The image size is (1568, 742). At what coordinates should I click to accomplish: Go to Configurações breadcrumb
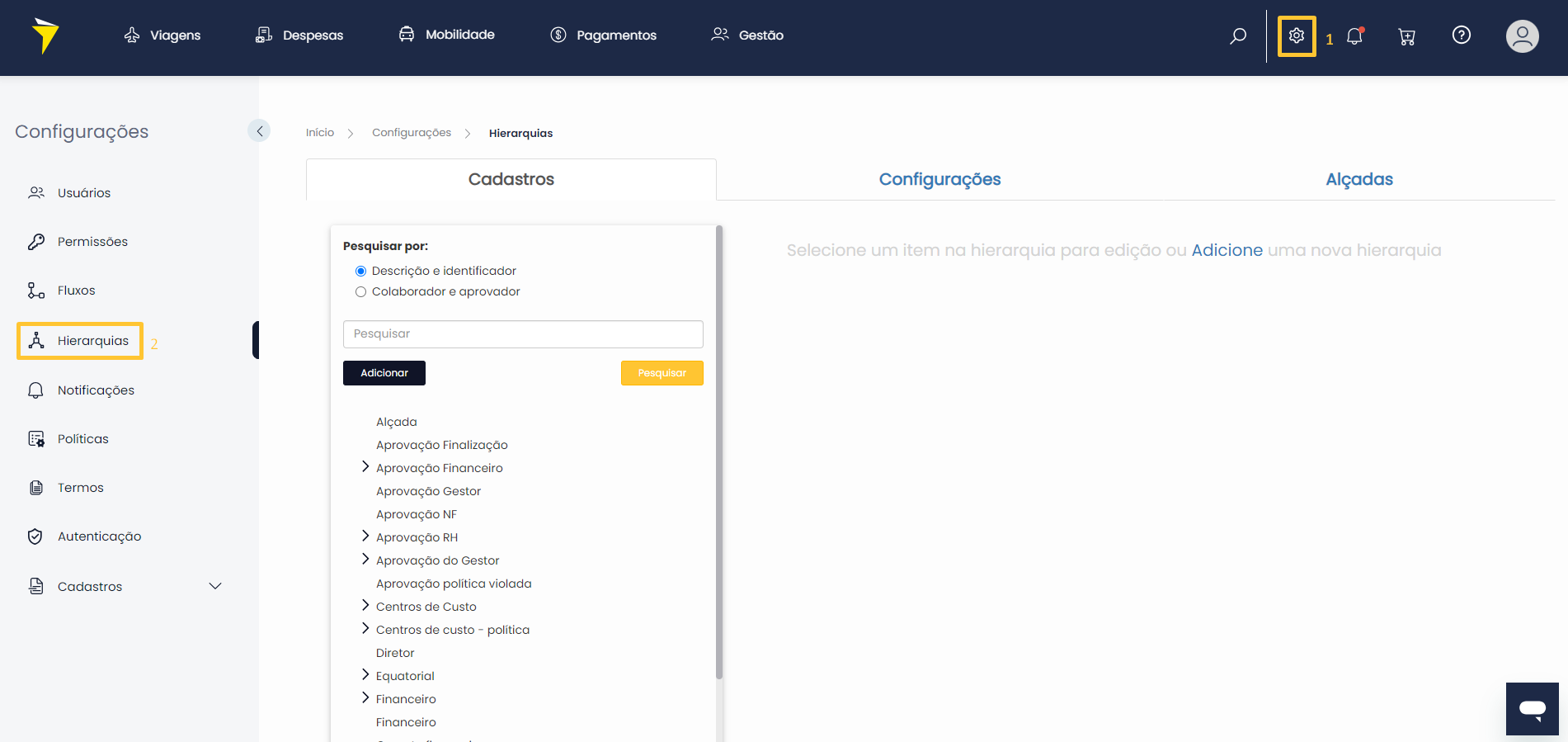412,133
